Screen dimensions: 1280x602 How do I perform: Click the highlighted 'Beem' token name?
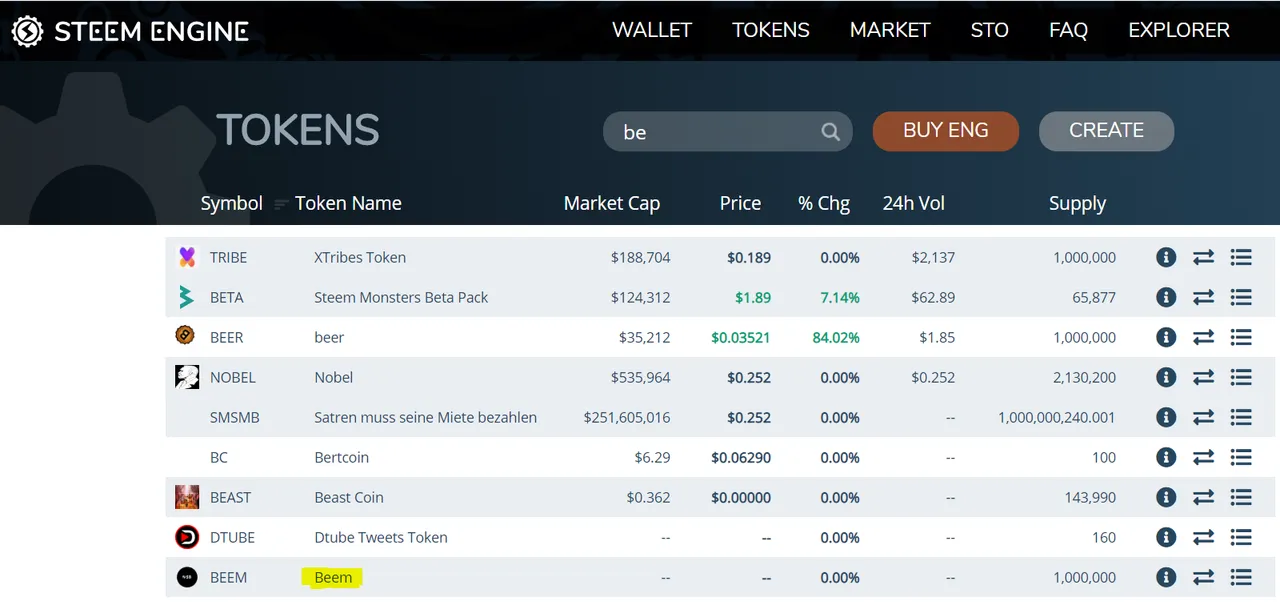[x=333, y=577]
